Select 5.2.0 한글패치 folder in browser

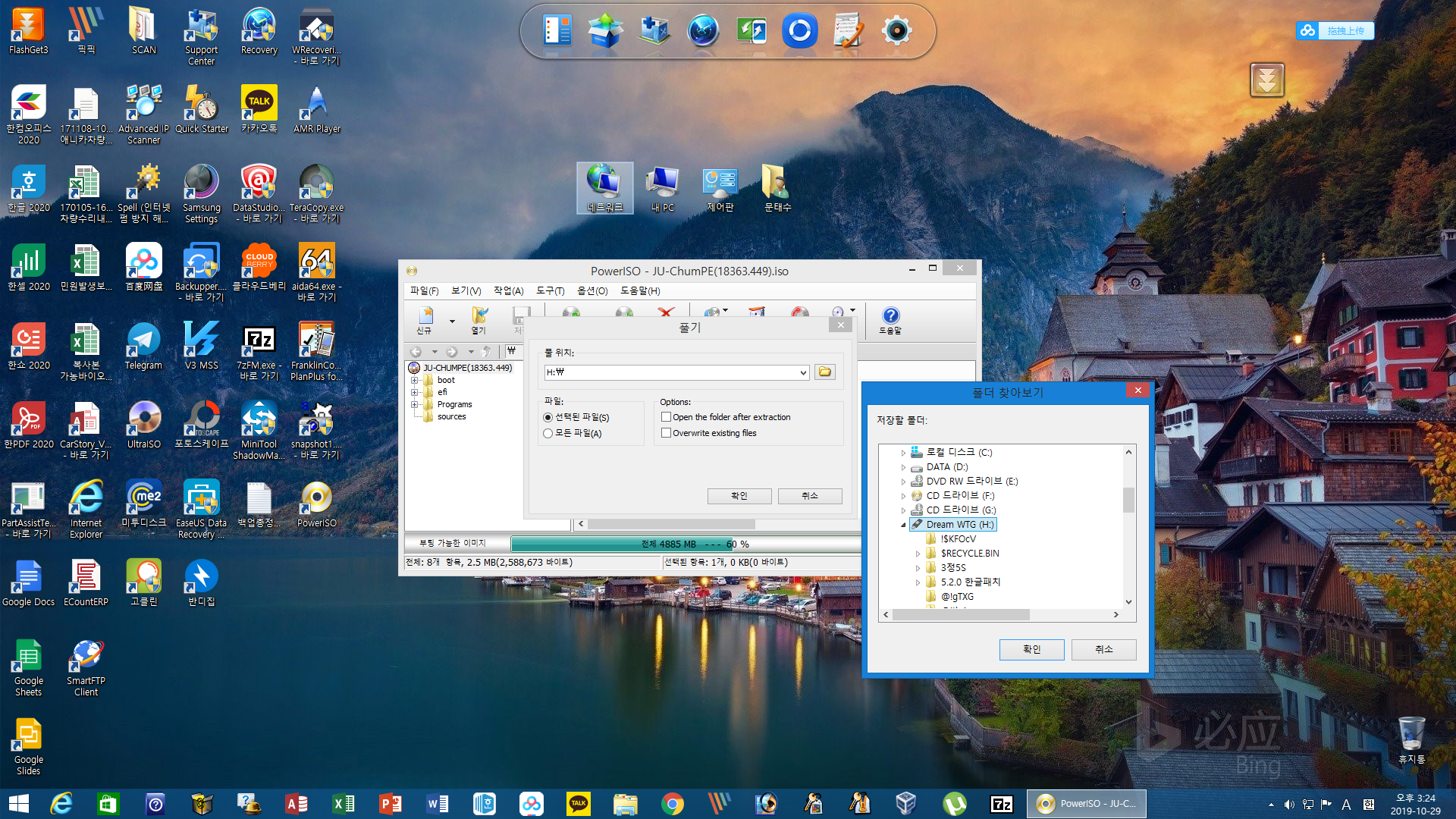coord(971,582)
